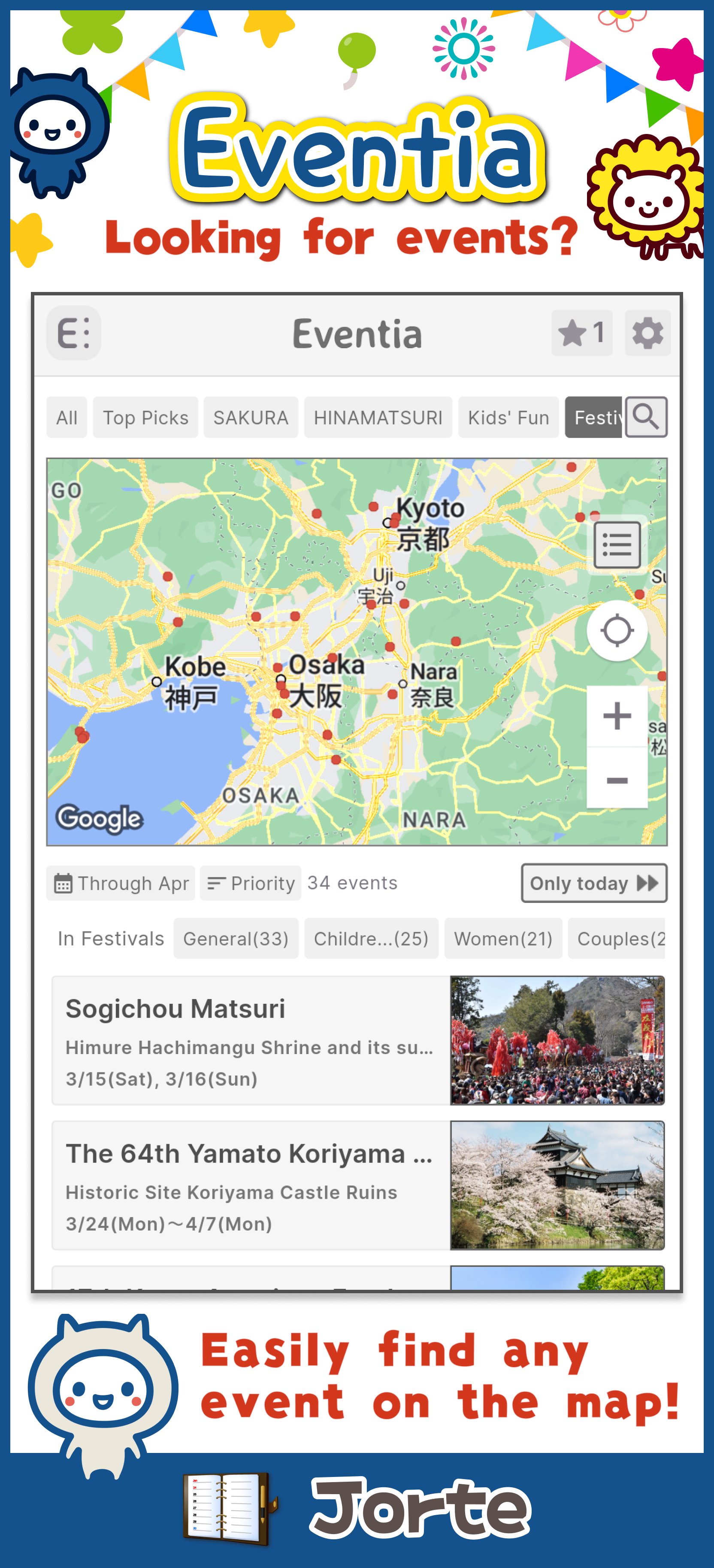
Task: Open 64th Yamato Koriyama event card
Action: click(x=250, y=1185)
